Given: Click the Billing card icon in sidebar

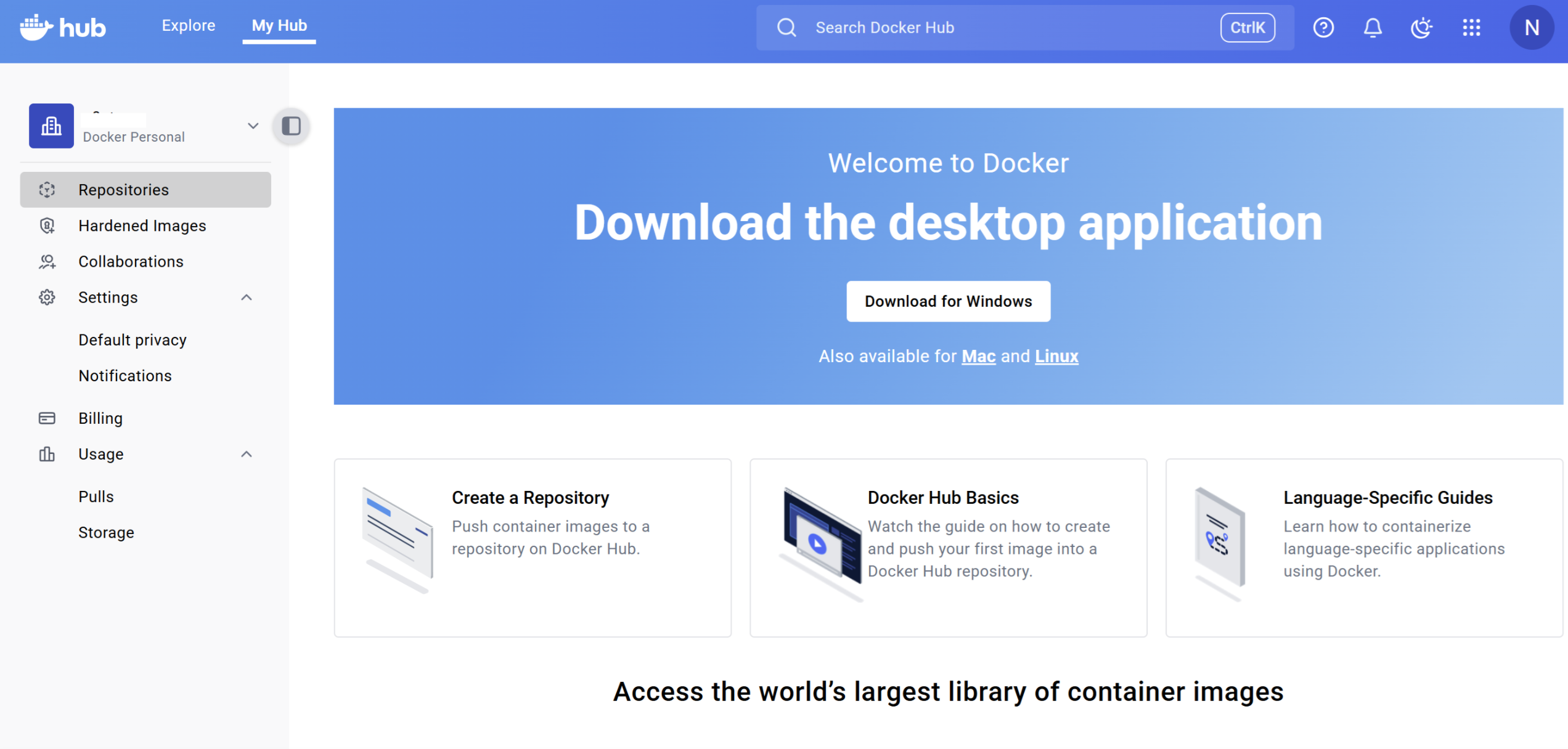Looking at the screenshot, I should pos(47,418).
